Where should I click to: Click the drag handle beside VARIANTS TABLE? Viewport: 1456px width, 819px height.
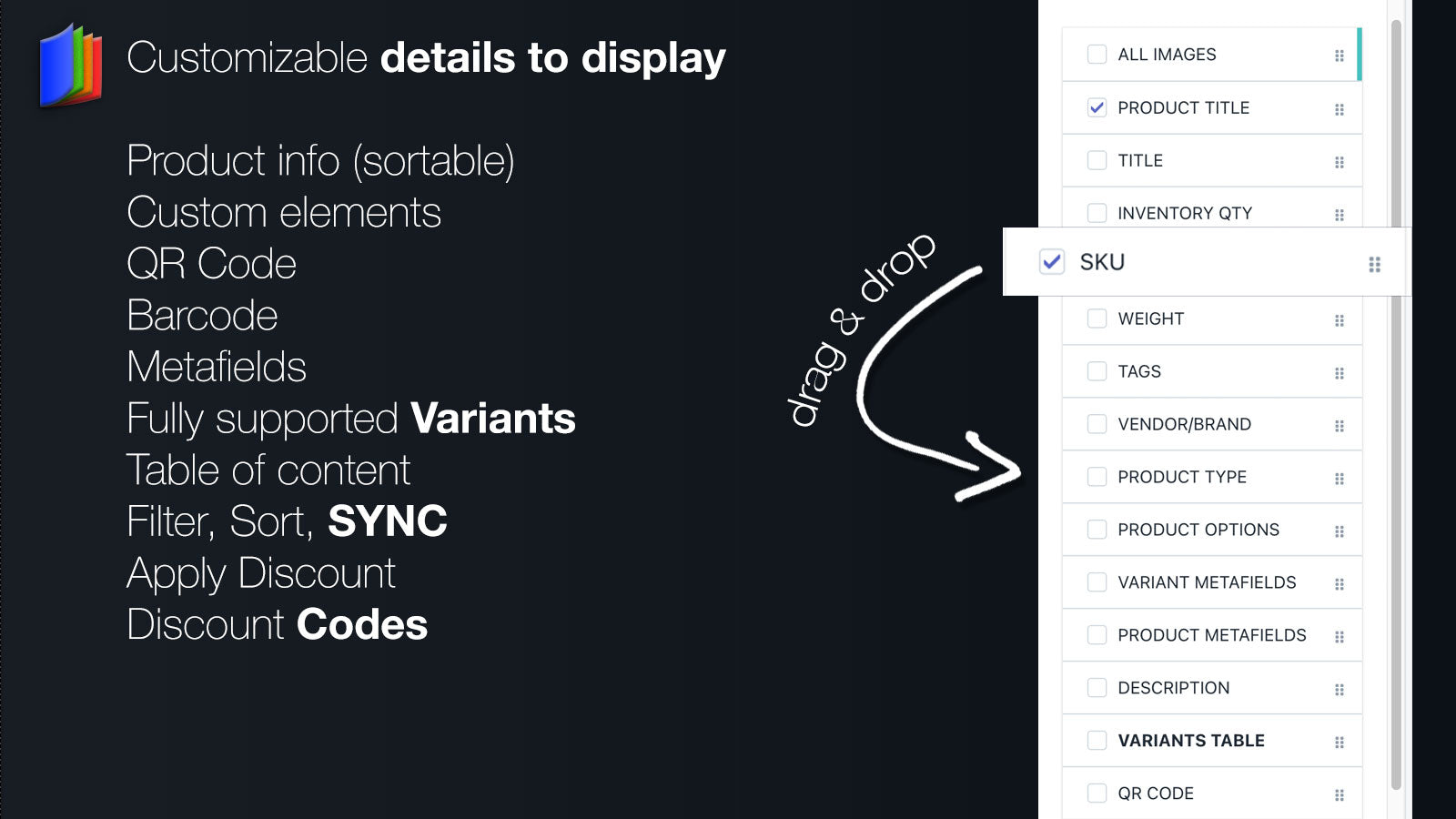[1339, 743]
